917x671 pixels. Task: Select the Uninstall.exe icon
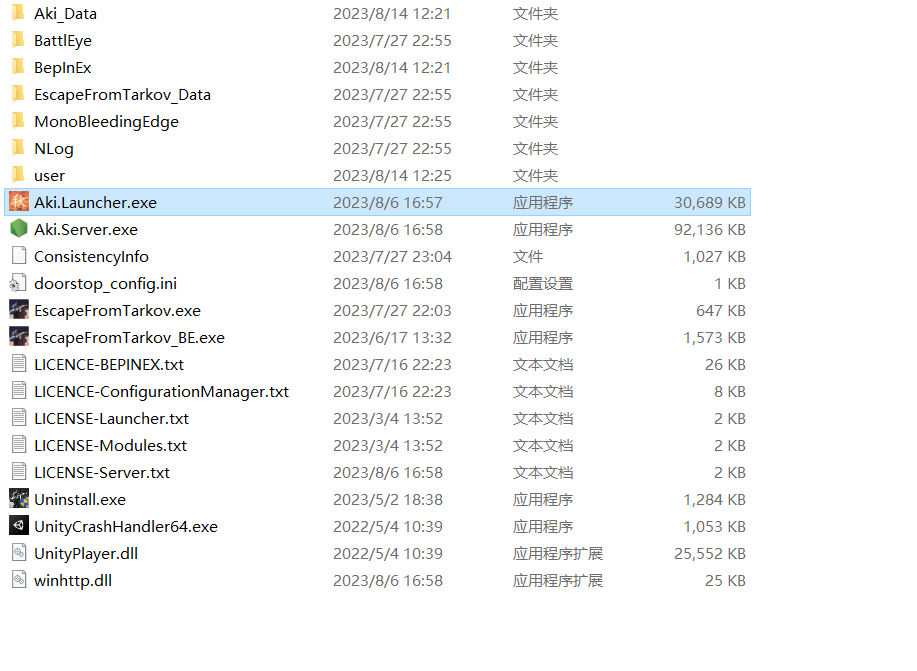[18, 499]
